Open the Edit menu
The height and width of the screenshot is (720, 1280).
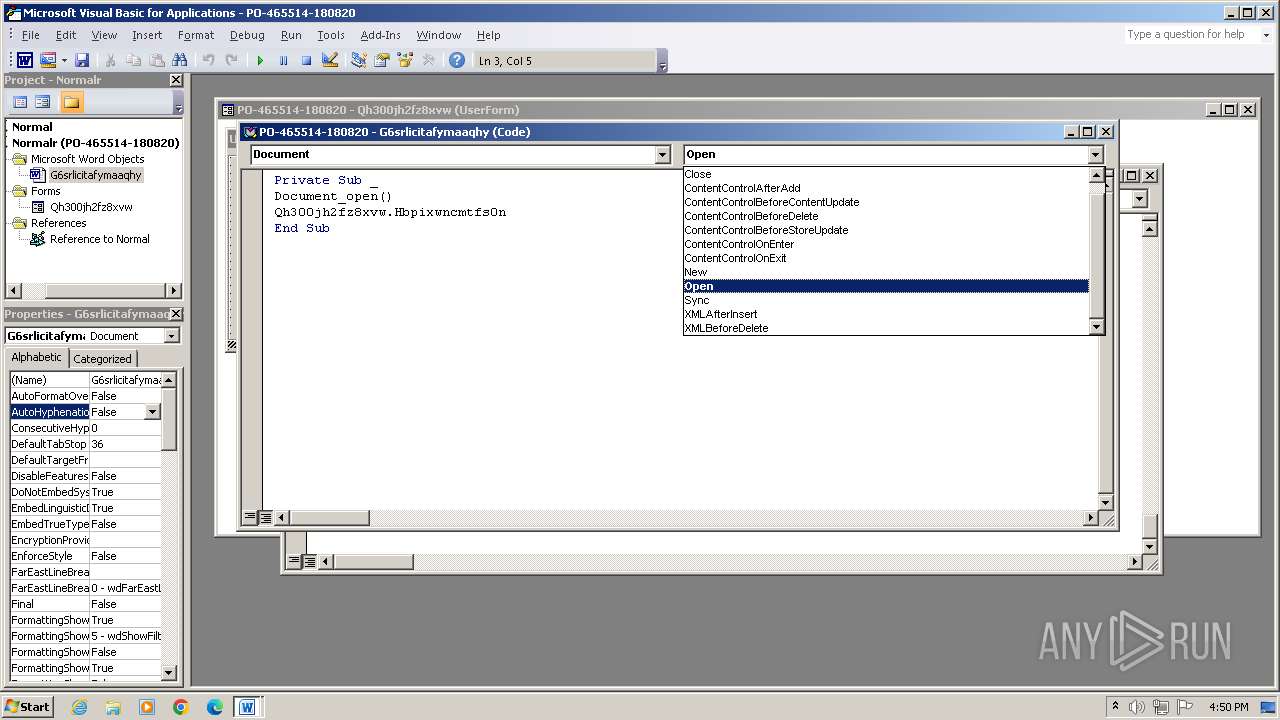click(x=66, y=35)
